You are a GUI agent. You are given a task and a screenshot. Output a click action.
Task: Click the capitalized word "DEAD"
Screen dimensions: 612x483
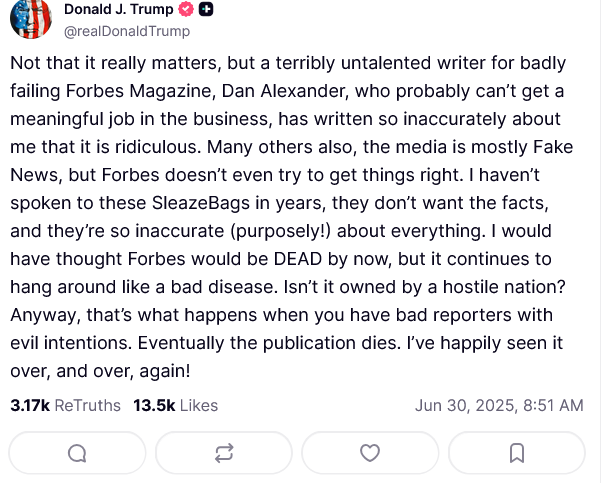(298, 259)
